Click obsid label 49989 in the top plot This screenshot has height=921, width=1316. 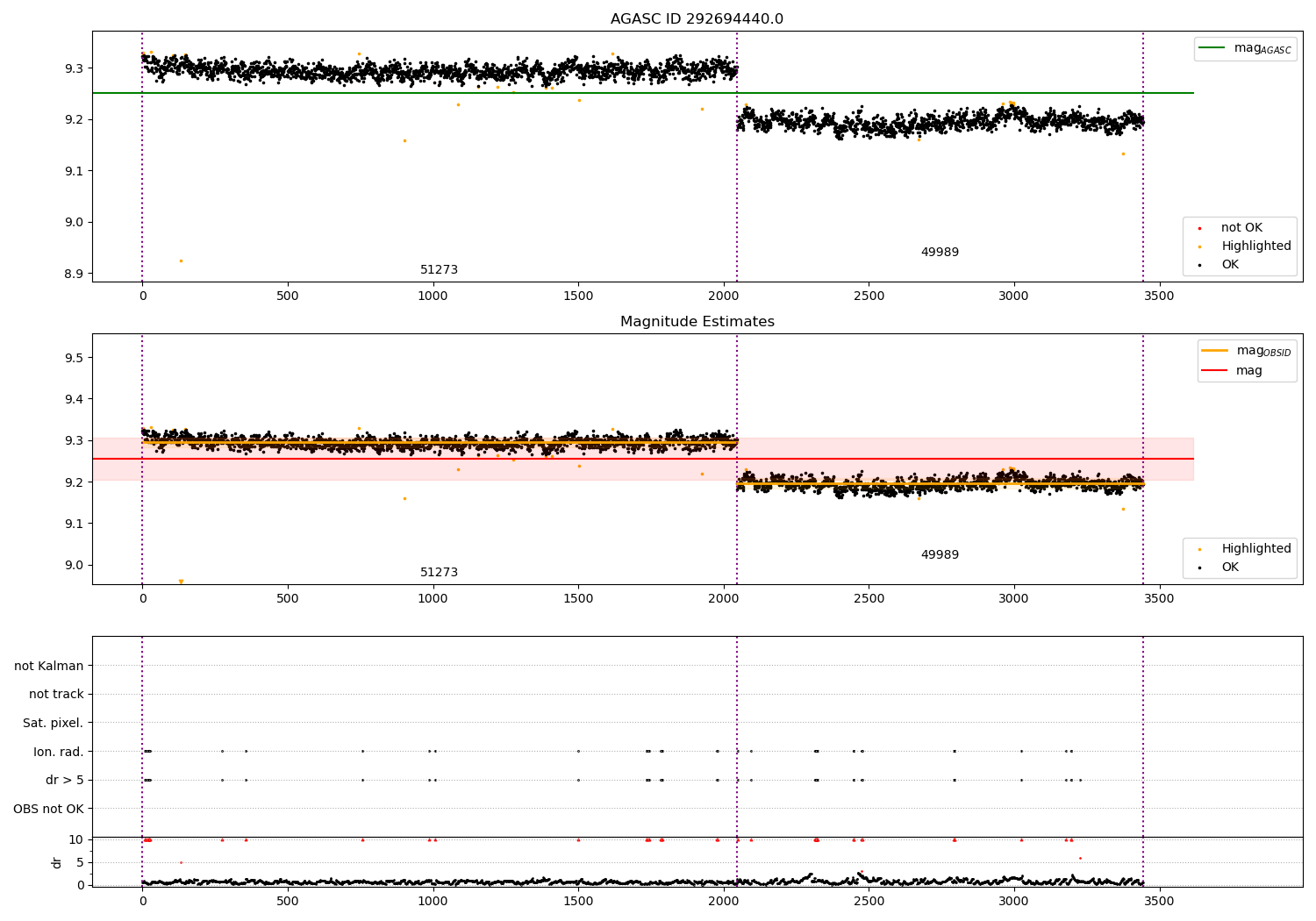[940, 253]
